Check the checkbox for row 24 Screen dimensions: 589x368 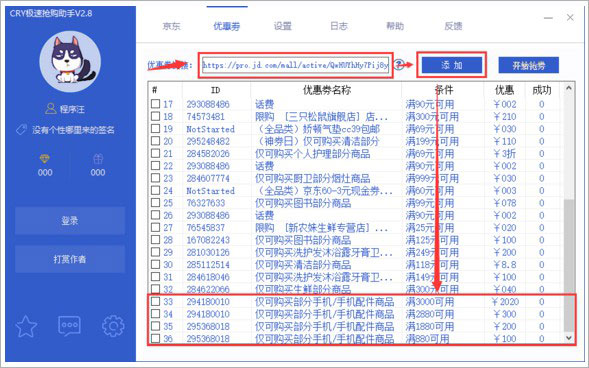pyautogui.click(x=156, y=190)
